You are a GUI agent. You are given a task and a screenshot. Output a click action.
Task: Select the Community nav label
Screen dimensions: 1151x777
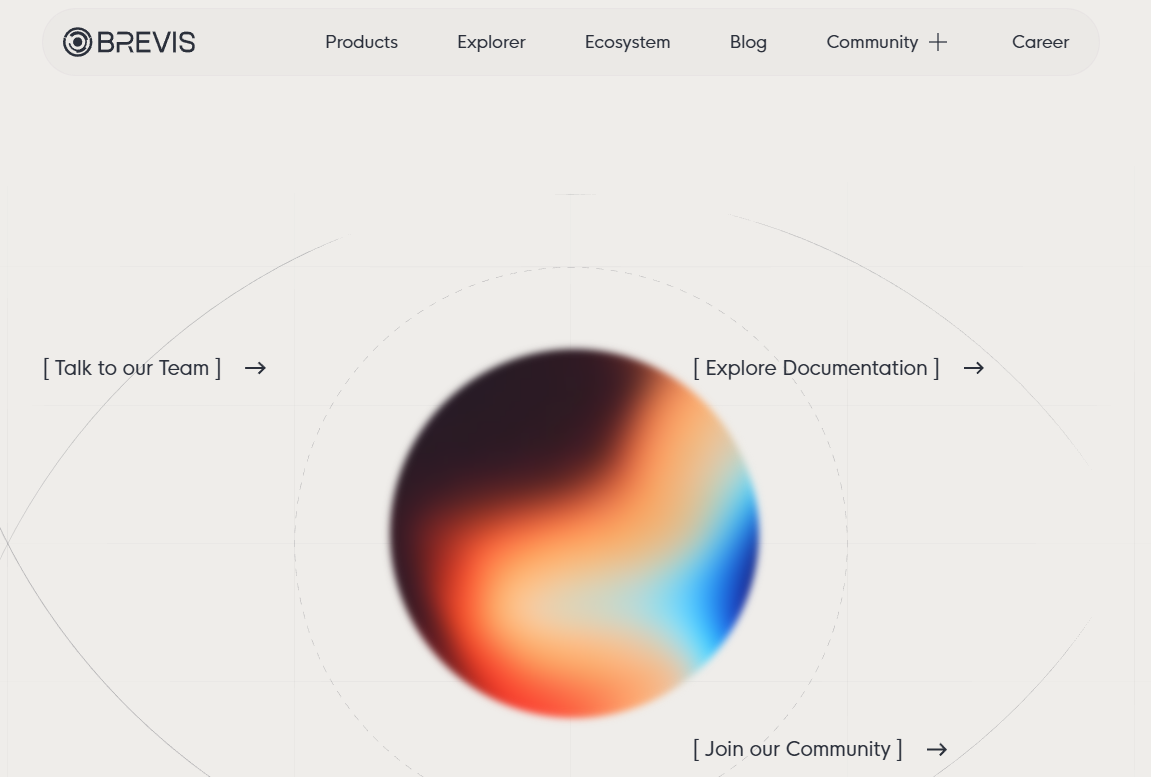click(871, 42)
